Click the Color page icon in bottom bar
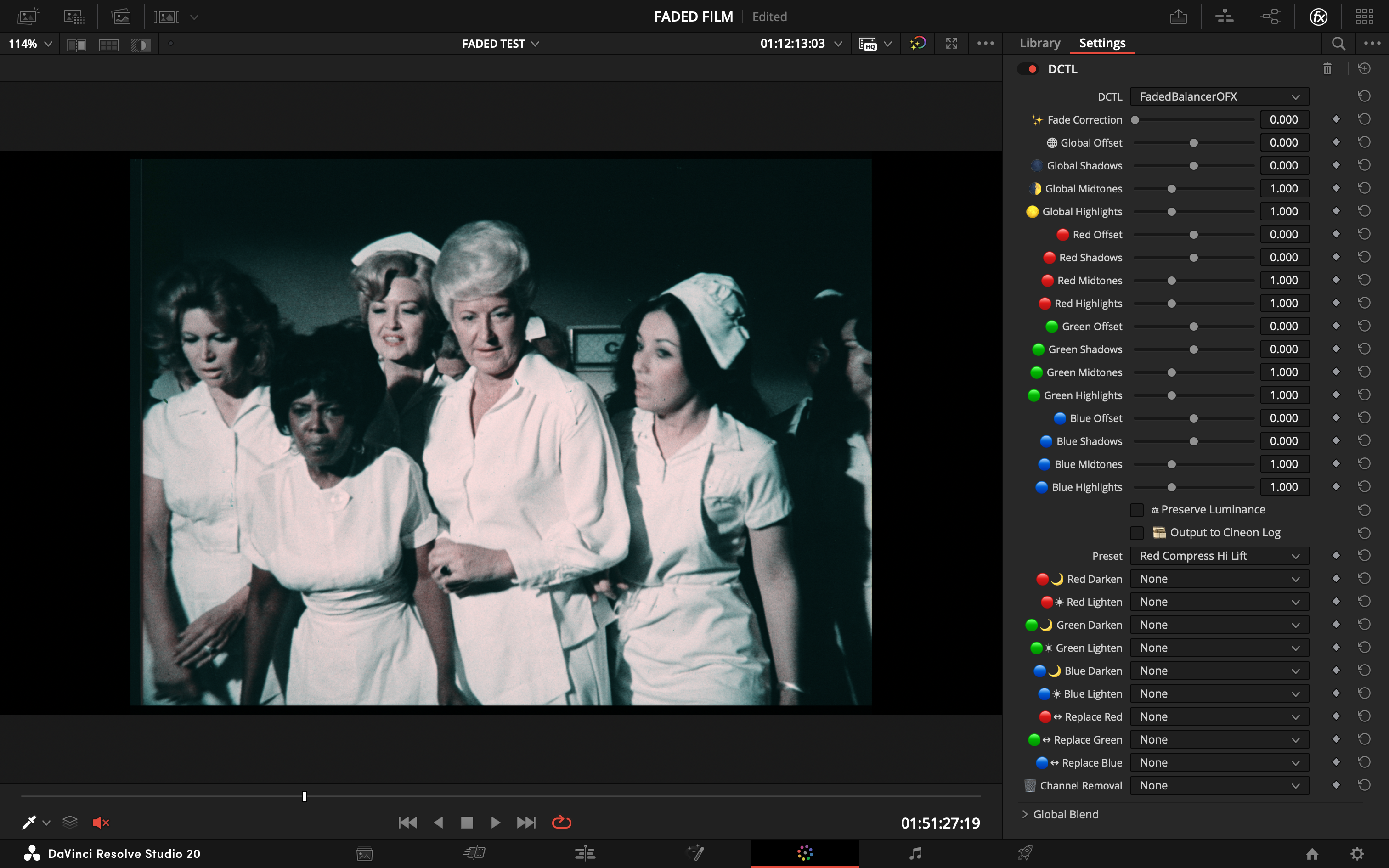The image size is (1389, 868). [805, 853]
